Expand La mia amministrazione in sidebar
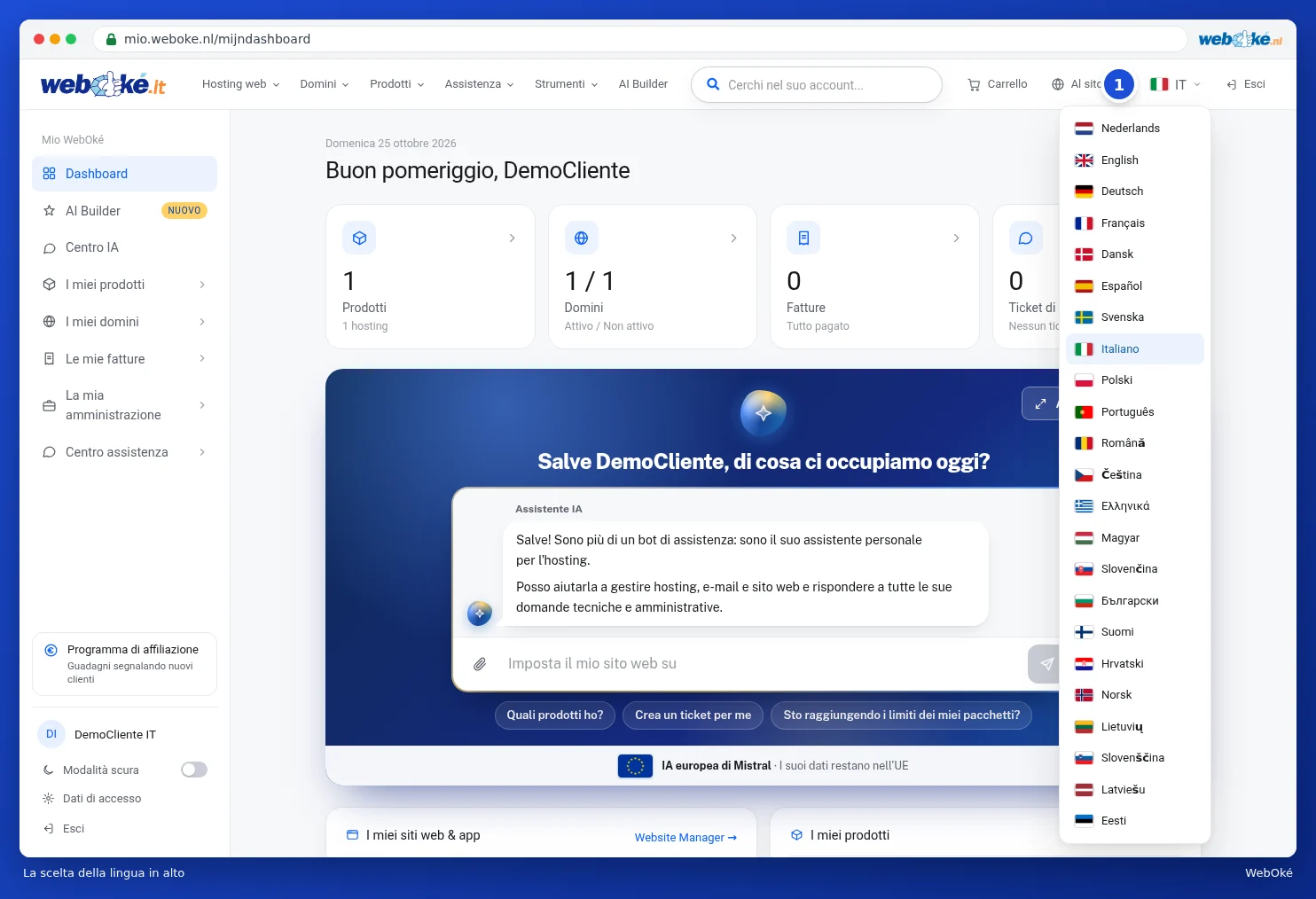Viewport: 1316px width, 899px height. (x=124, y=405)
